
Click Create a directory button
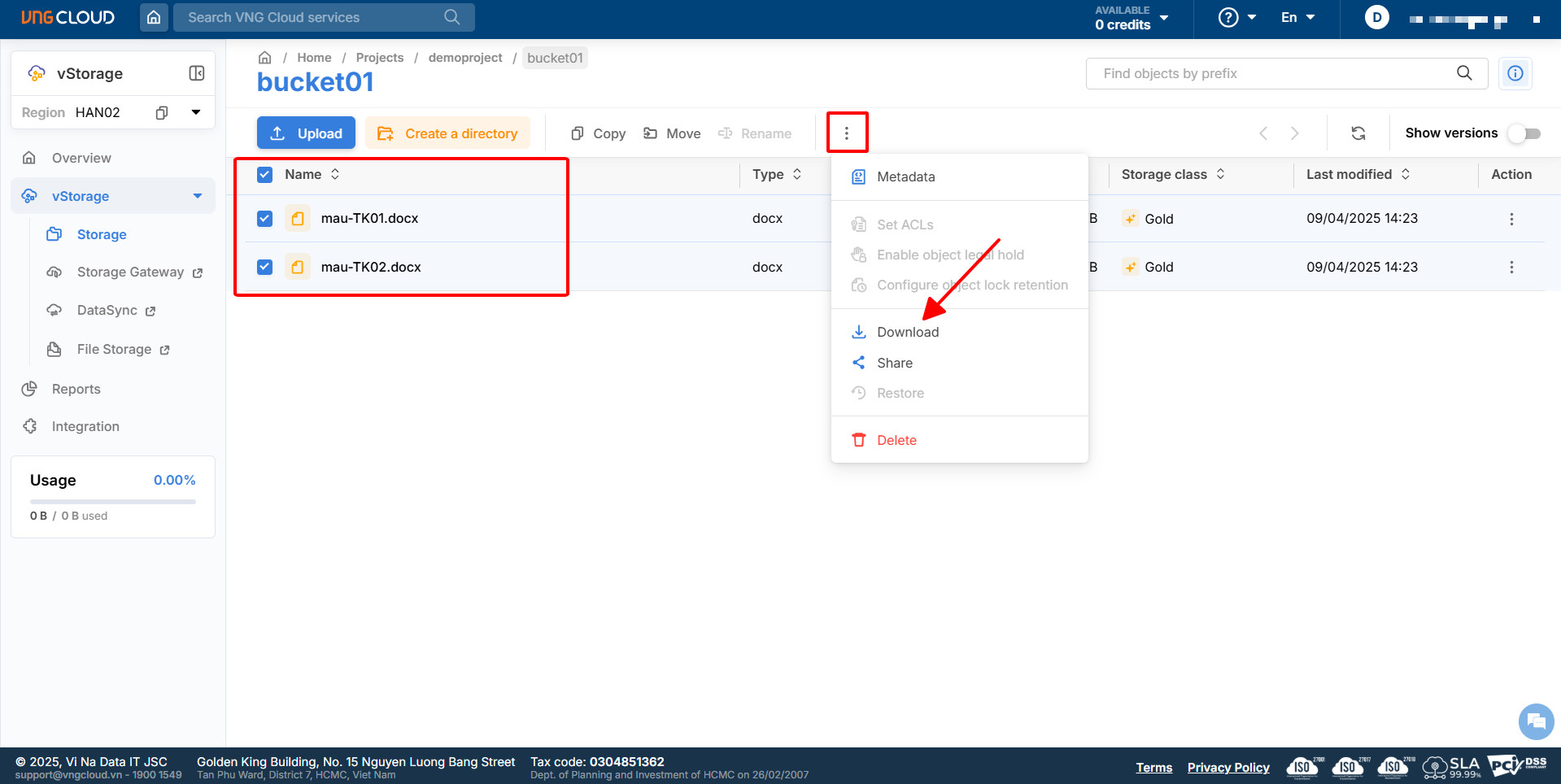(x=447, y=133)
